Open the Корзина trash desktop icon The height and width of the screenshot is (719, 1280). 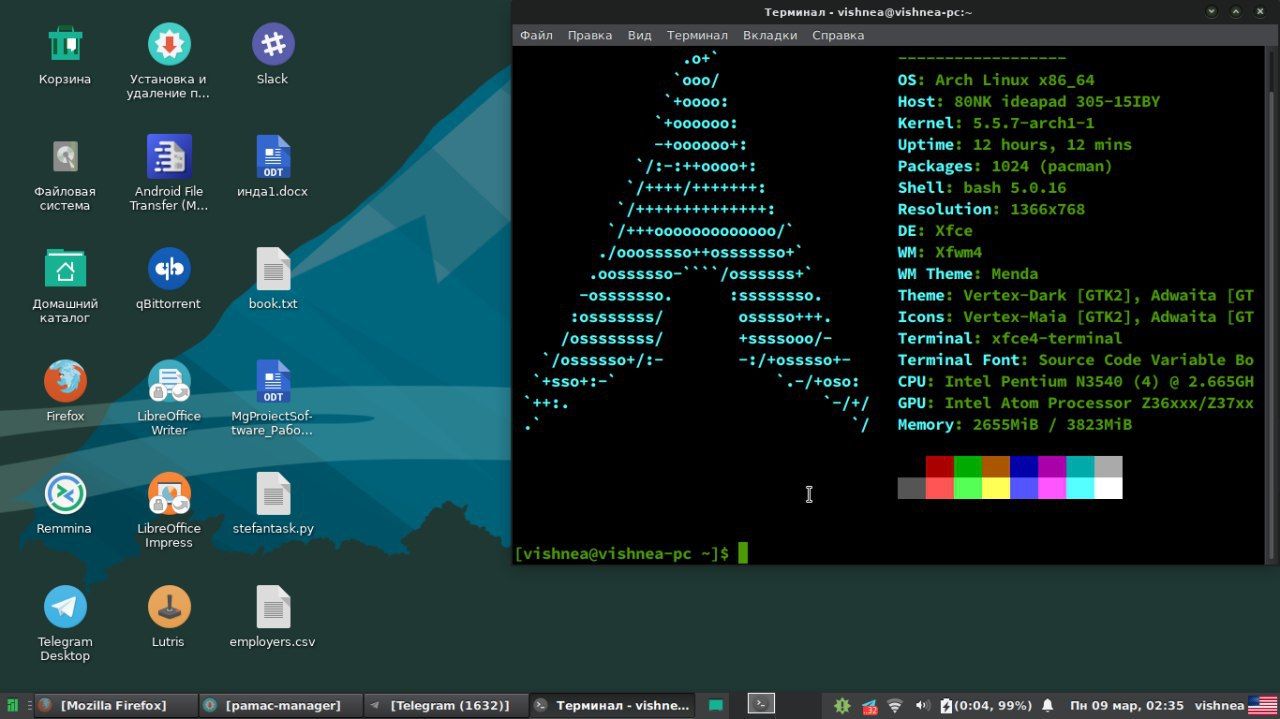click(65, 45)
